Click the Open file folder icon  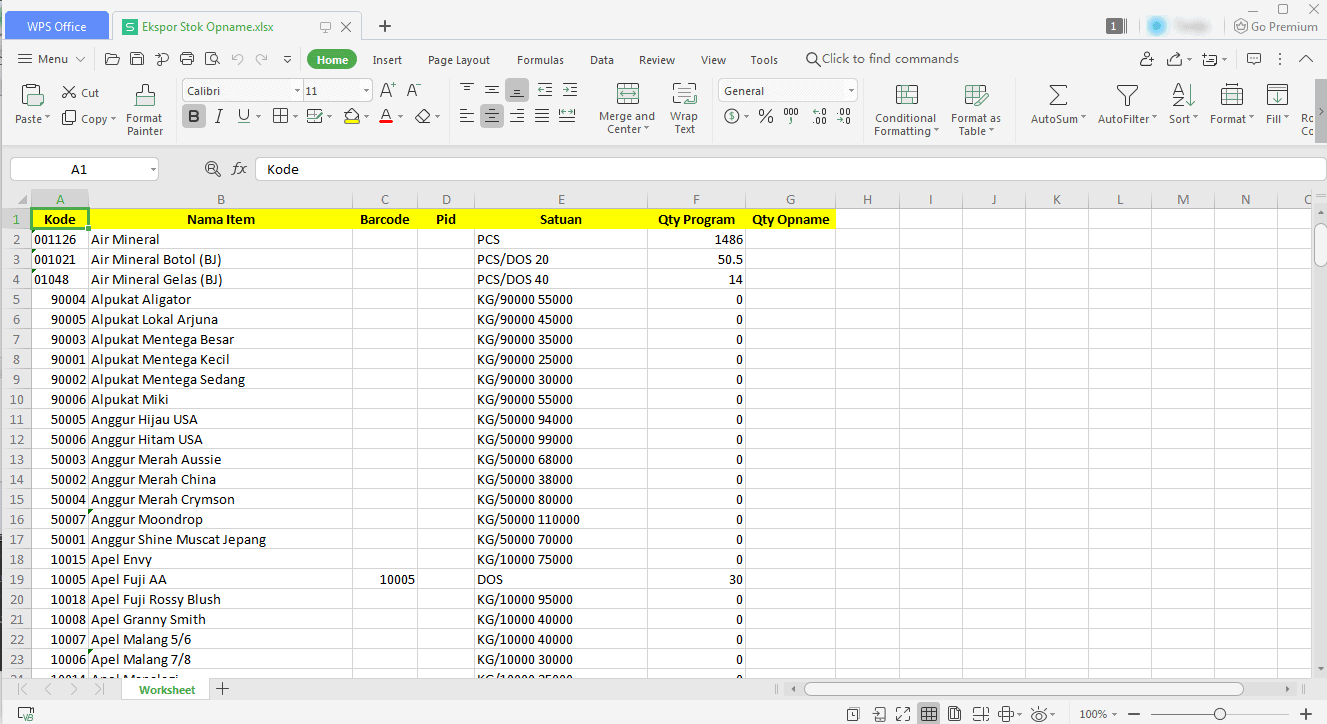[x=112, y=59]
